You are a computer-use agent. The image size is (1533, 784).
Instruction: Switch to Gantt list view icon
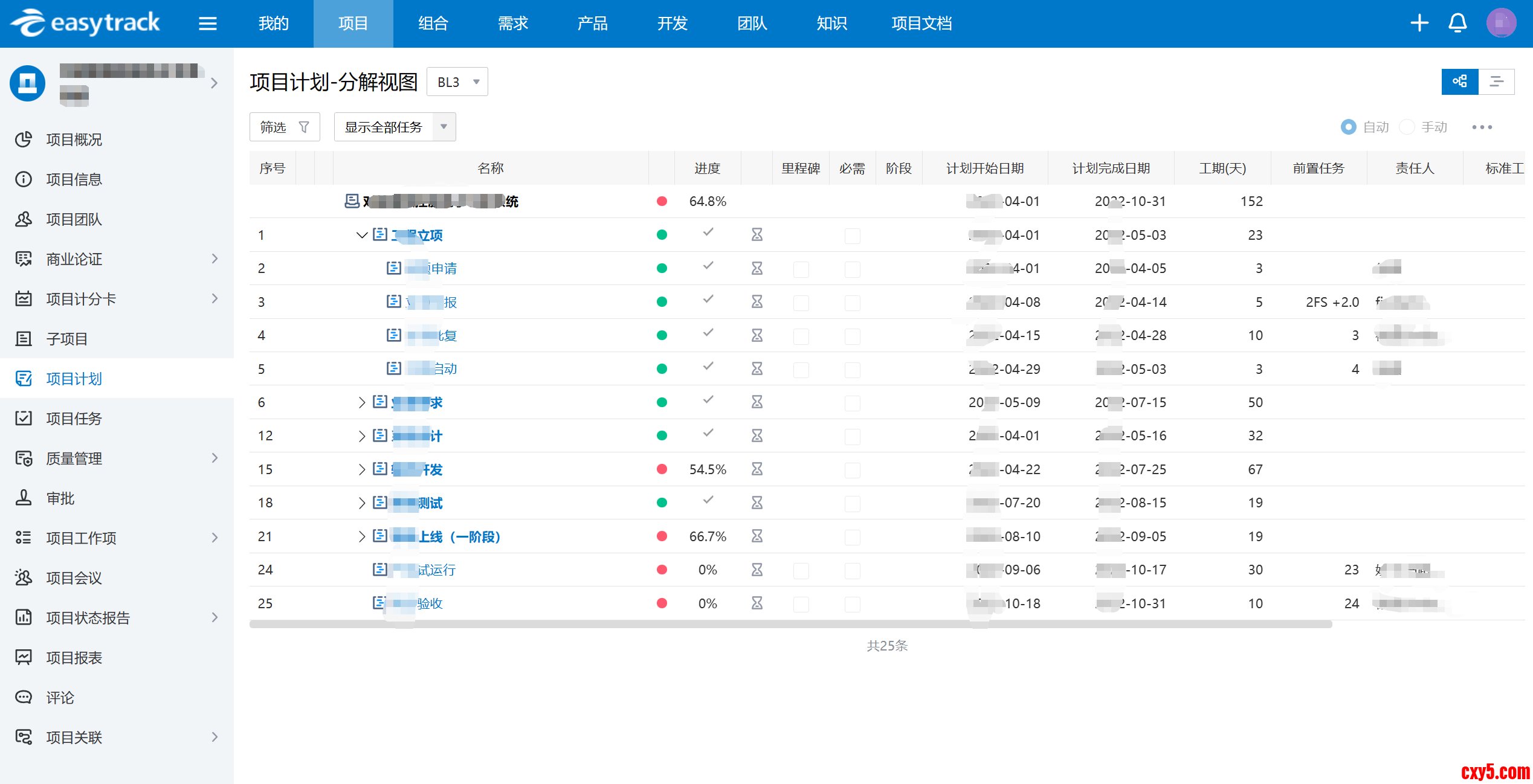[x=1496, y=82]
